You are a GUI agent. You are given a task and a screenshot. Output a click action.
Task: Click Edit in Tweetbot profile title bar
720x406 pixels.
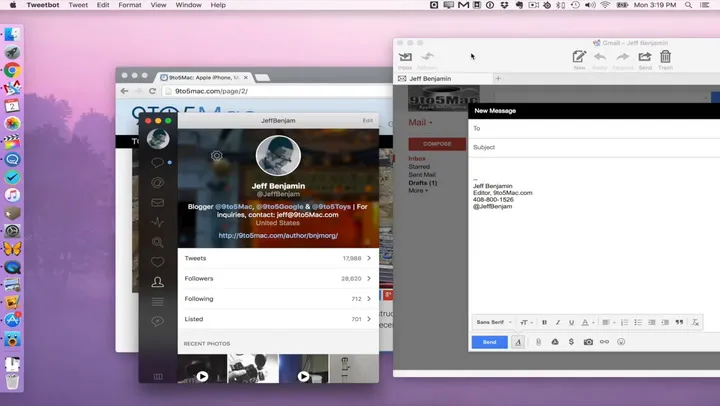coord(368,120)
